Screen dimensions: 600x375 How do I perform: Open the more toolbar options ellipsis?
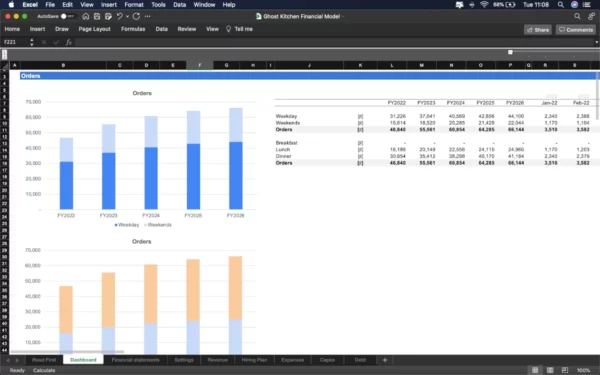tap(147, 16)
